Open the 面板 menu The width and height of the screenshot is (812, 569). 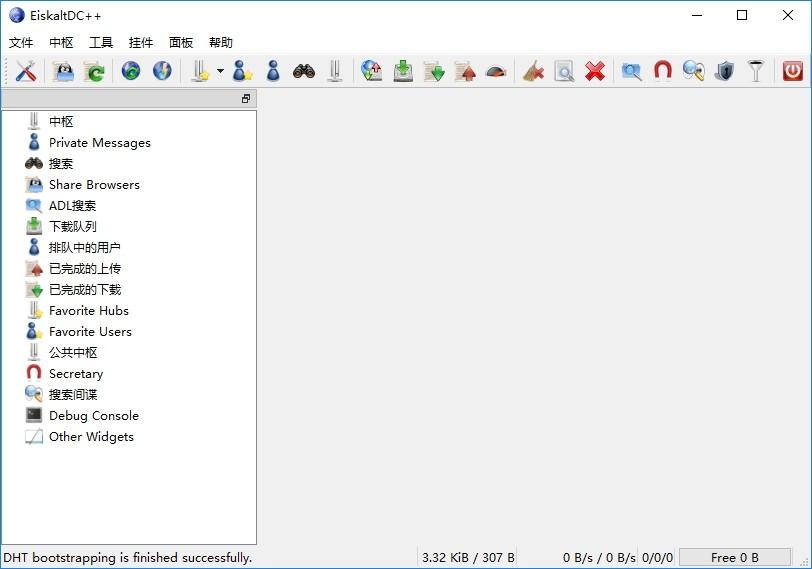coord(181,42)
